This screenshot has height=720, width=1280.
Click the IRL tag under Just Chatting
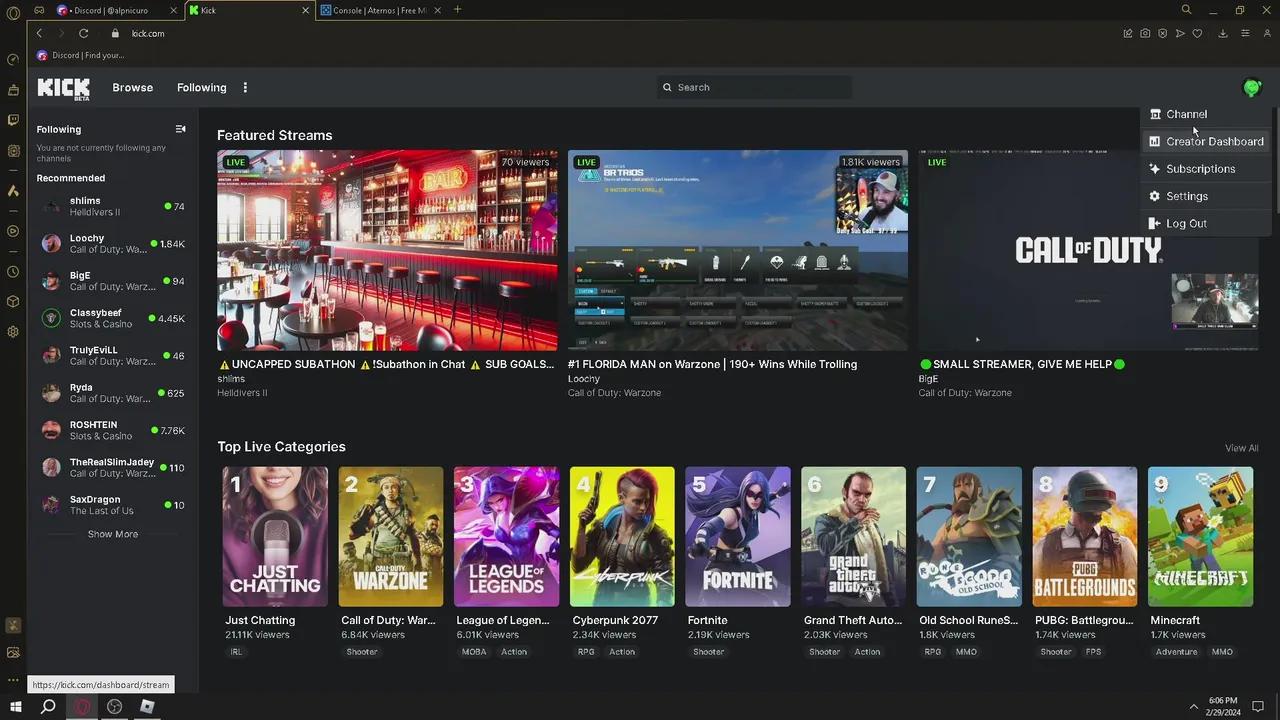pos(236,652)
